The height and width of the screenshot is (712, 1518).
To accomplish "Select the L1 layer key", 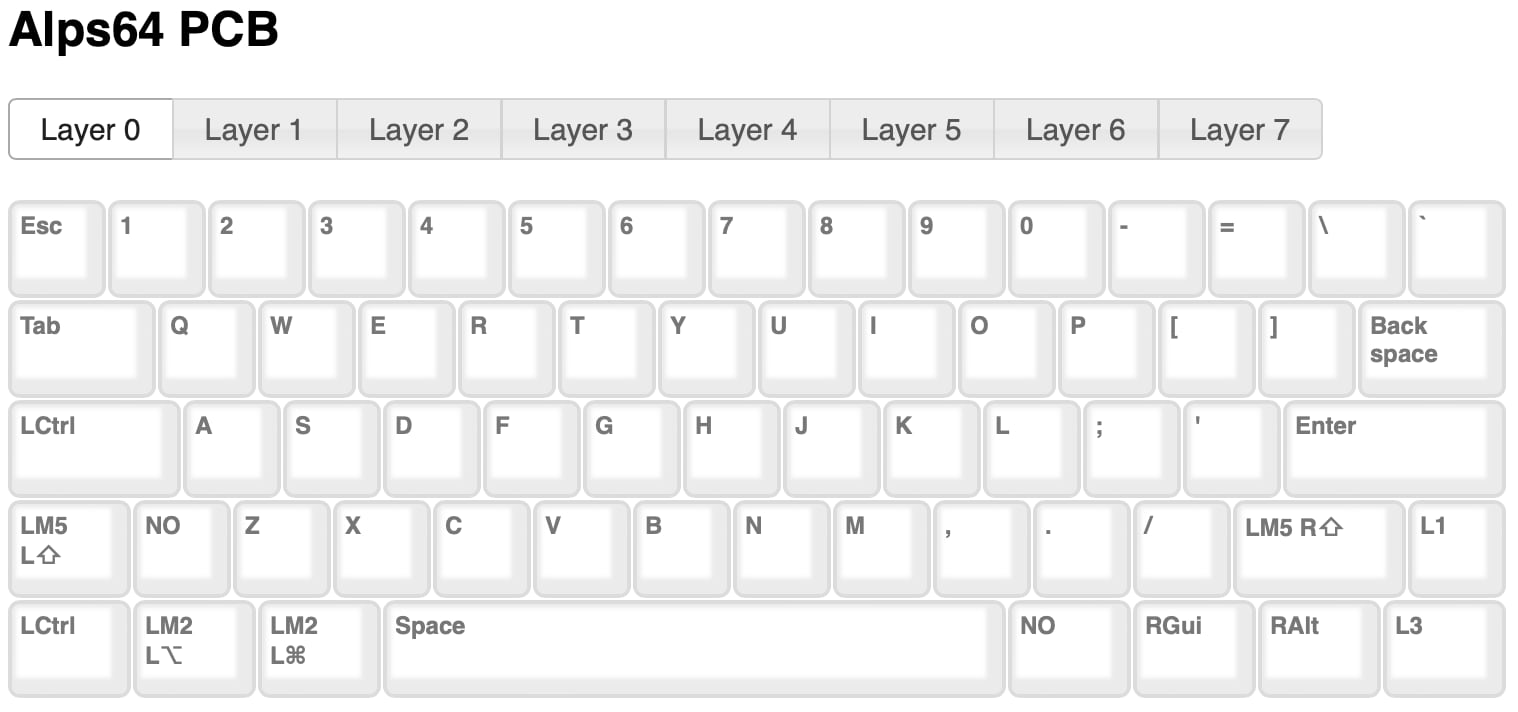I will [x=1456, y=548].
